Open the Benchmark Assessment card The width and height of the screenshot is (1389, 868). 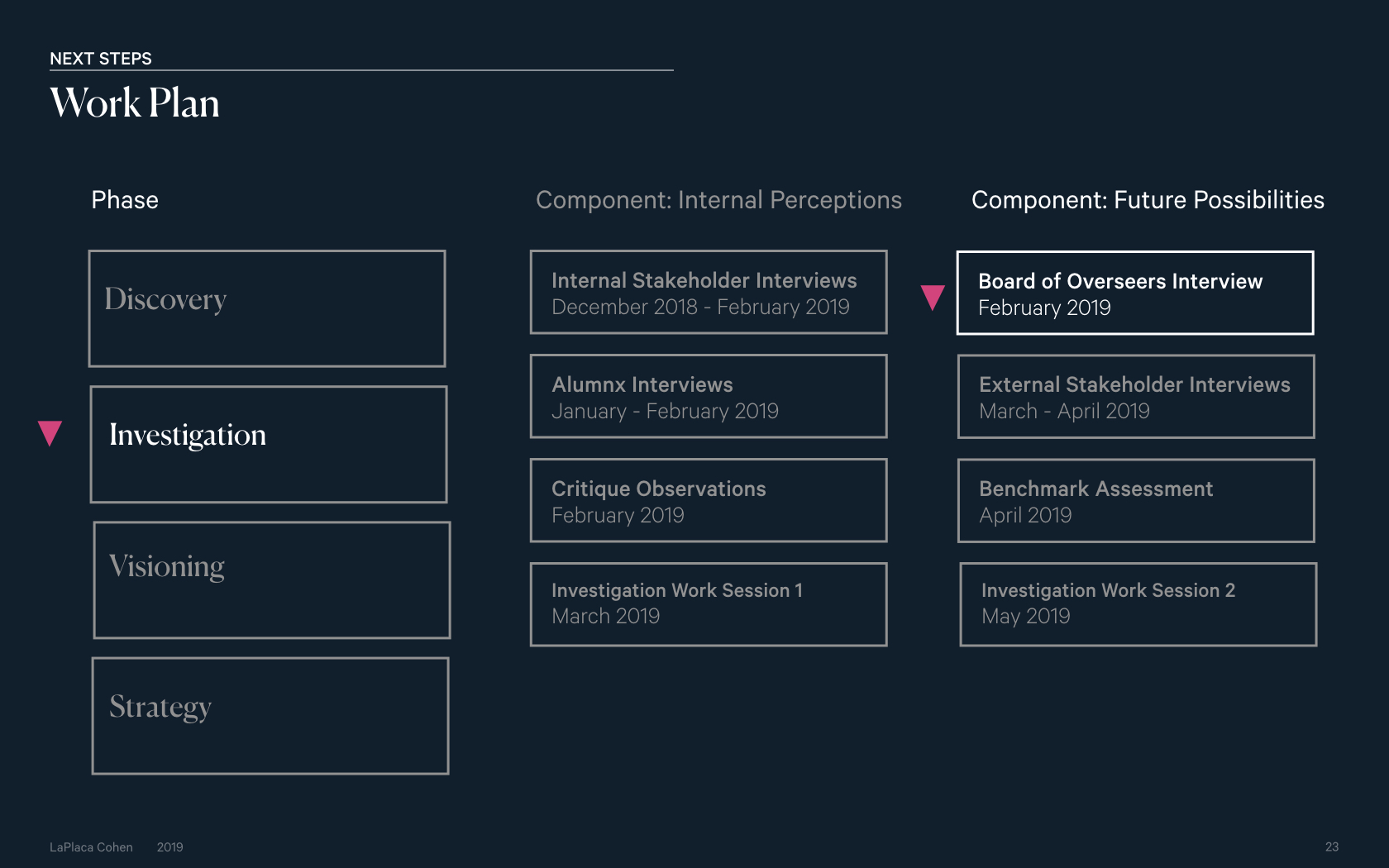[x=1136, y=500]
